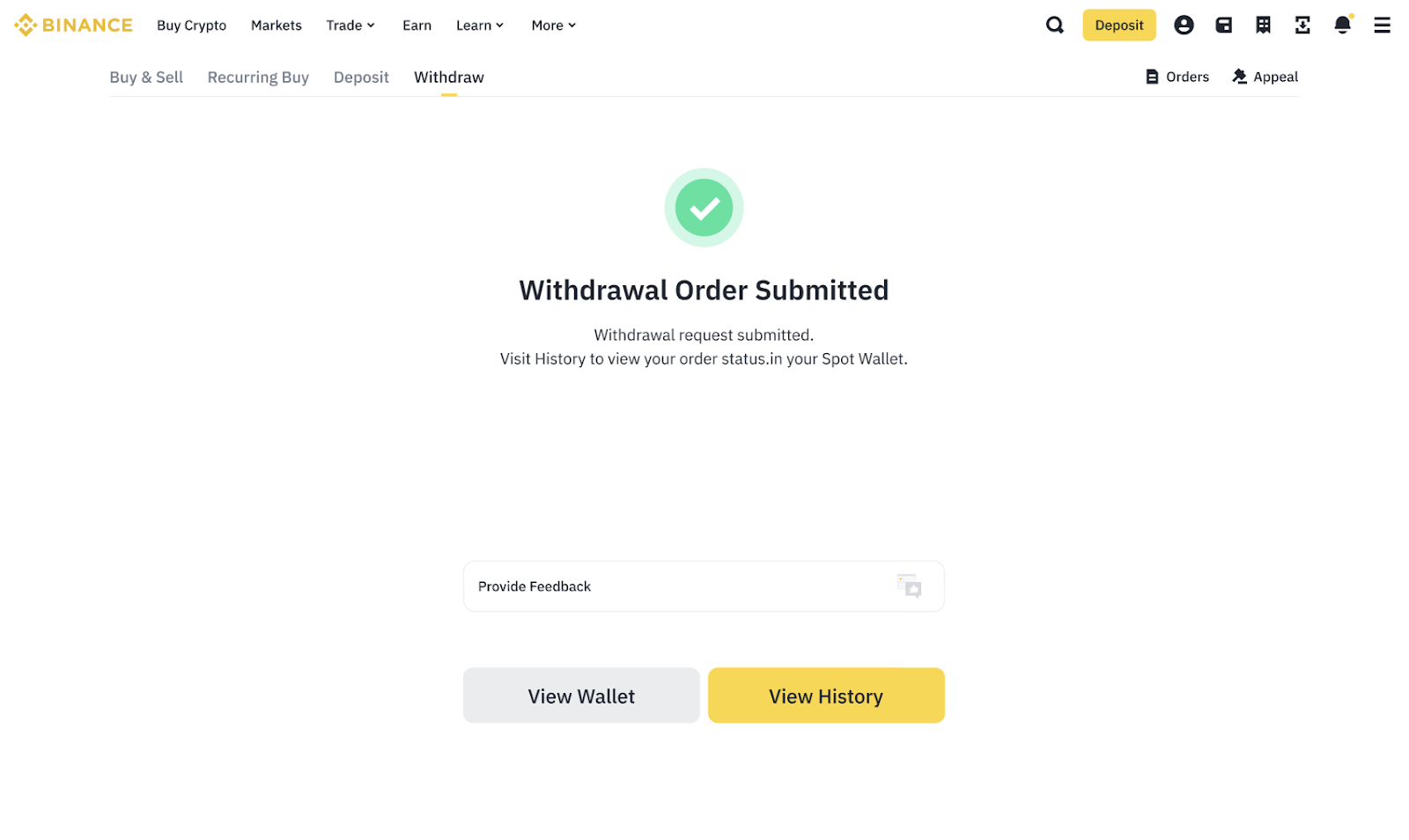The height and width of the screenshot is (840, 1409).
Task: Switch to the Buy & Sell tab
Action: [x=146, y=77]
